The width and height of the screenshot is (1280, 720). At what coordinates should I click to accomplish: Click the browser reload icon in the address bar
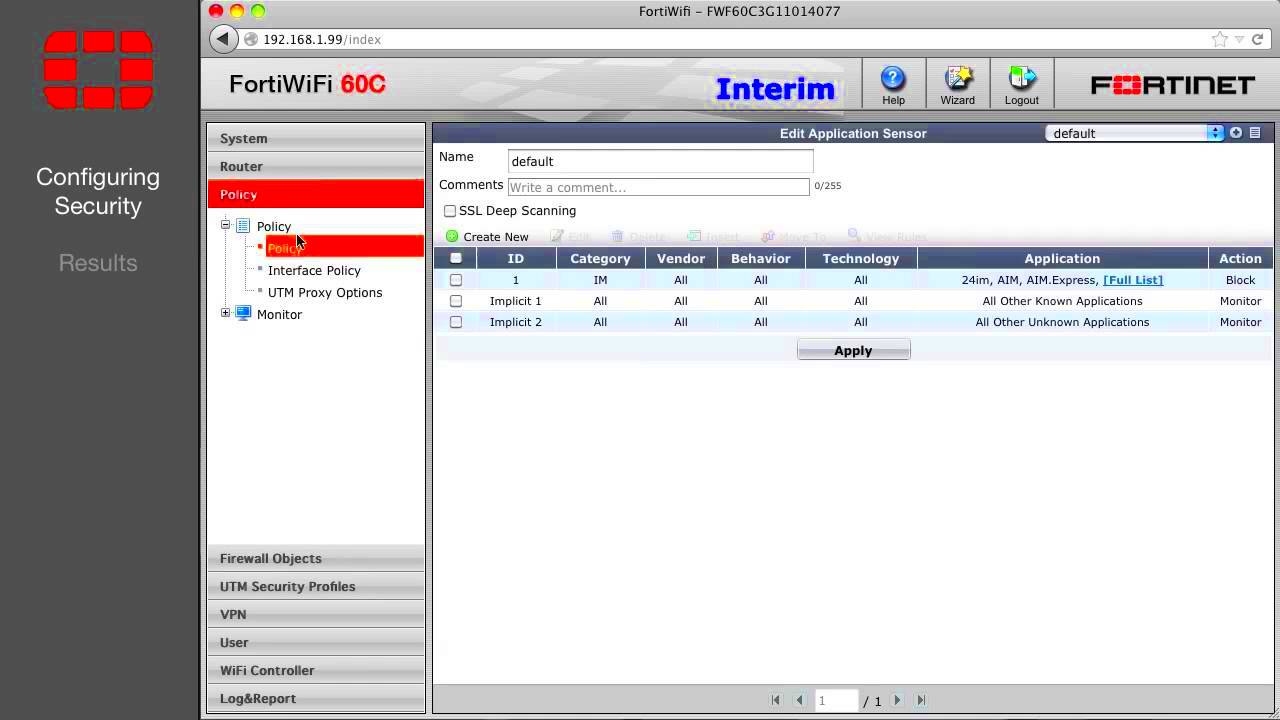pyautogui.click(x=1257, y=39)
